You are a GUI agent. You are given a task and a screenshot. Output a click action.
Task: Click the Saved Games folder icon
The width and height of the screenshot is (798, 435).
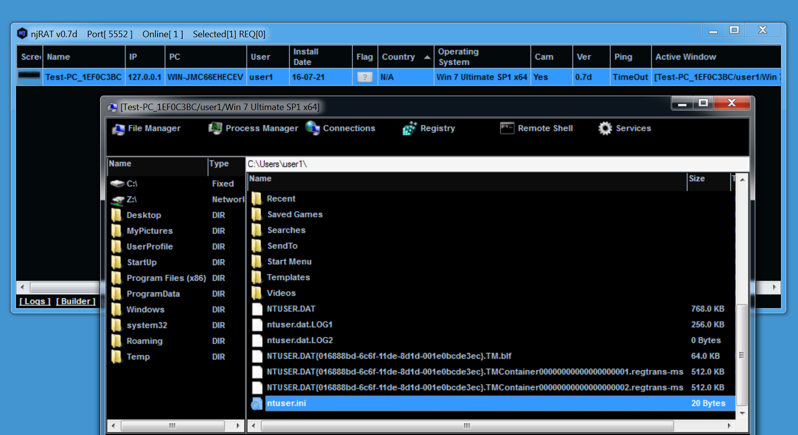[257, 215]
